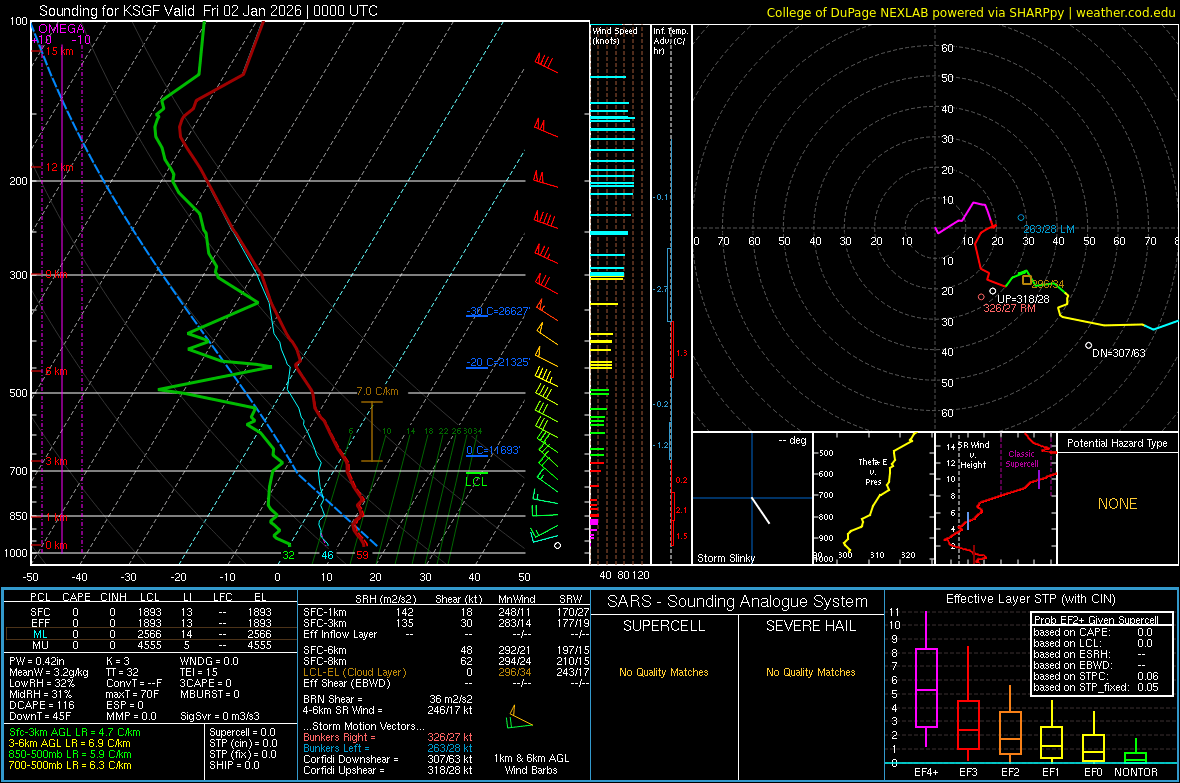Click '700-500mb LR = 6.3 C/km'
The image size is (1180, 783).
(x=70, y=765)
